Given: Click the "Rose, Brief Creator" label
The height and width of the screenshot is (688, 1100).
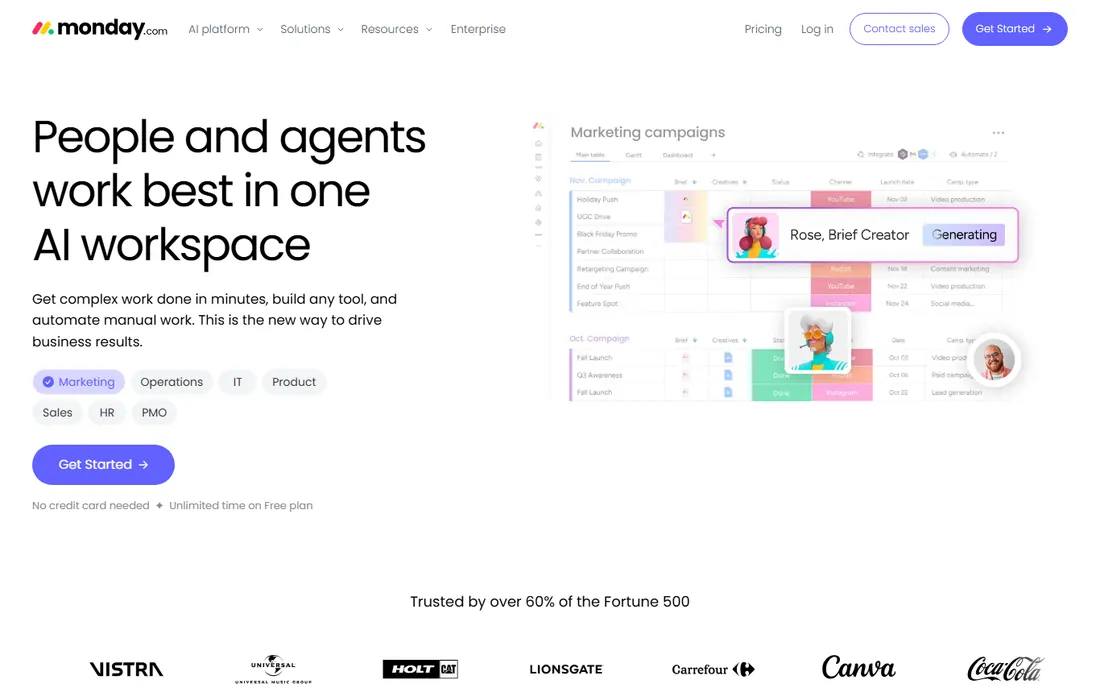Looking at the screenshot, I should [x=849, y=235].
